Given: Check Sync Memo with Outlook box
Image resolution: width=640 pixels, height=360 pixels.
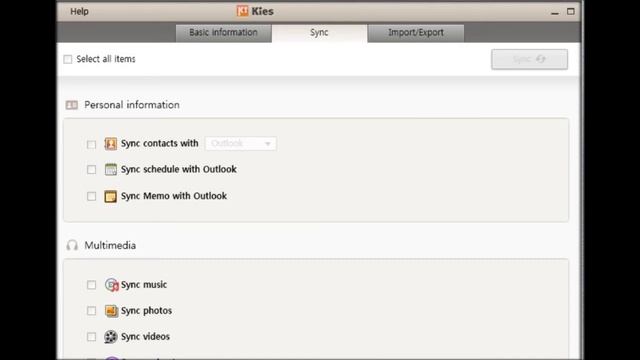Looking at the screenshot, I should point(91,196).
